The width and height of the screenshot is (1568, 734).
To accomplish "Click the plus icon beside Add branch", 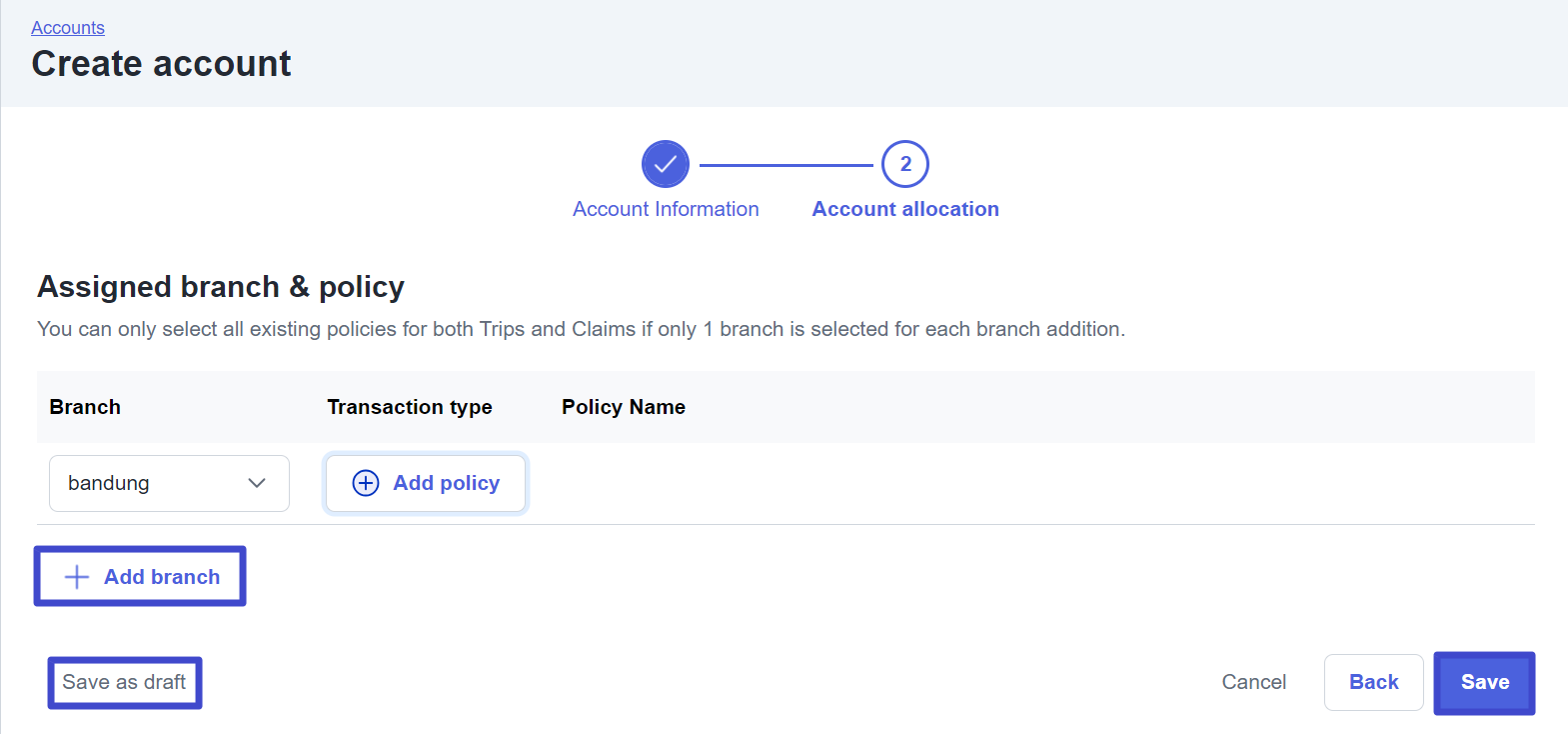I will coord(77,577).
